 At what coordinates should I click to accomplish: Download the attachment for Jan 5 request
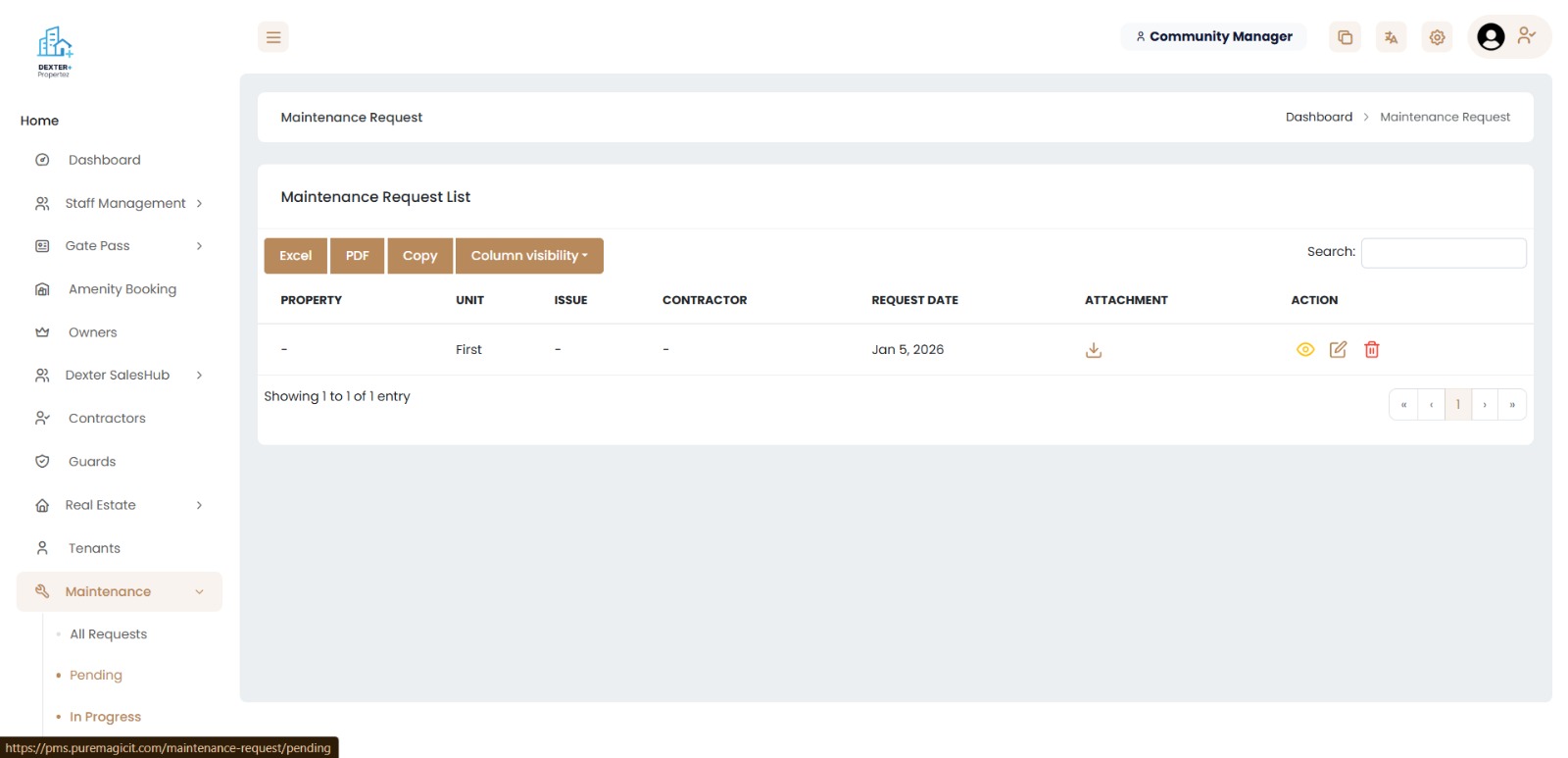tap(1094, 350)
